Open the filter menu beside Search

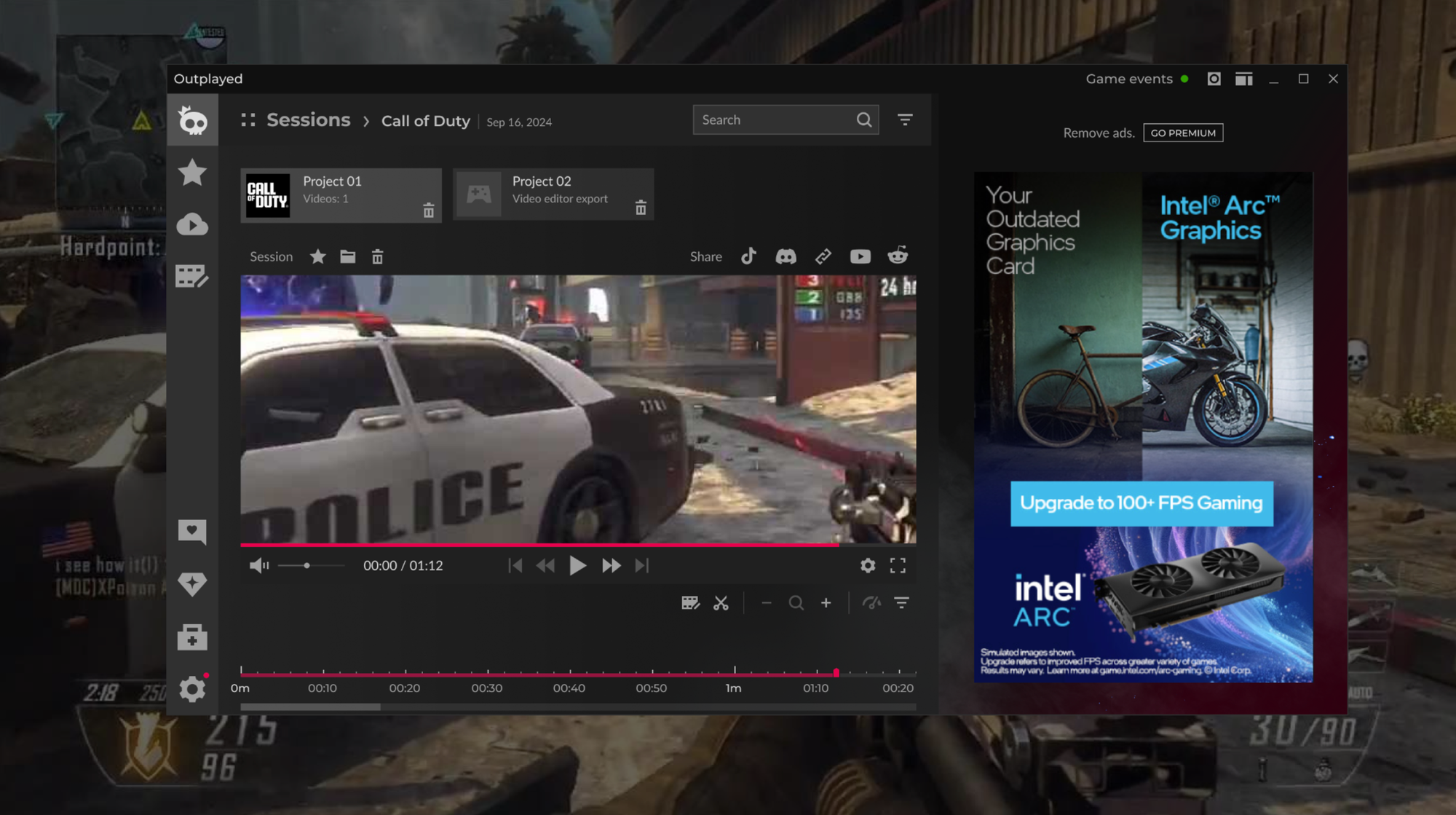point(905,120)
